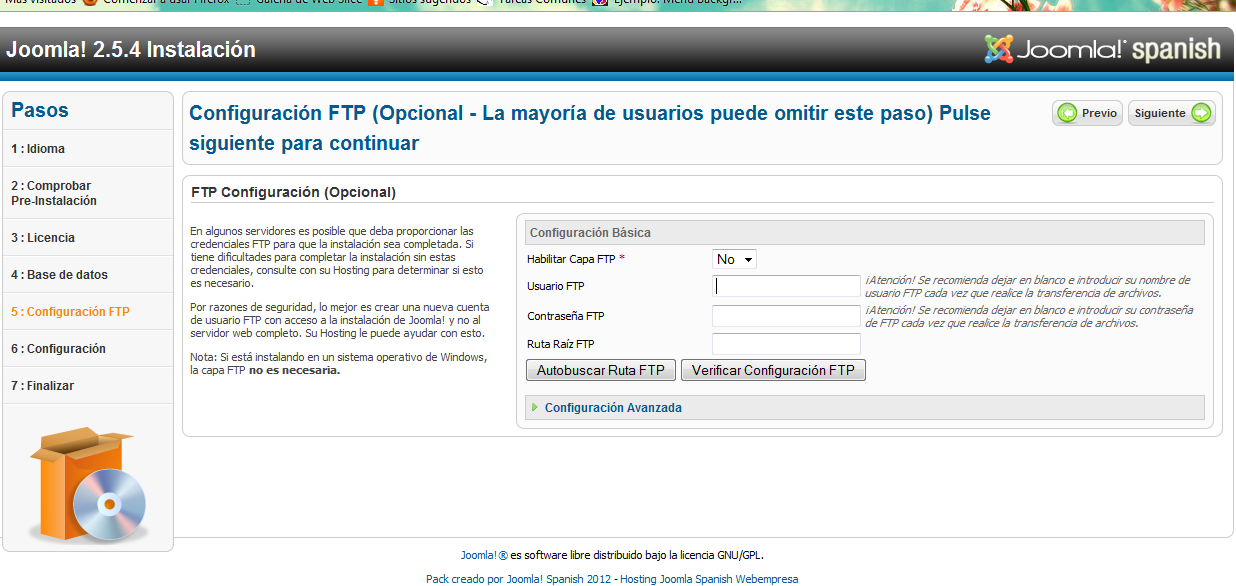Focus the Usuario FTP input field

(786, 286)
